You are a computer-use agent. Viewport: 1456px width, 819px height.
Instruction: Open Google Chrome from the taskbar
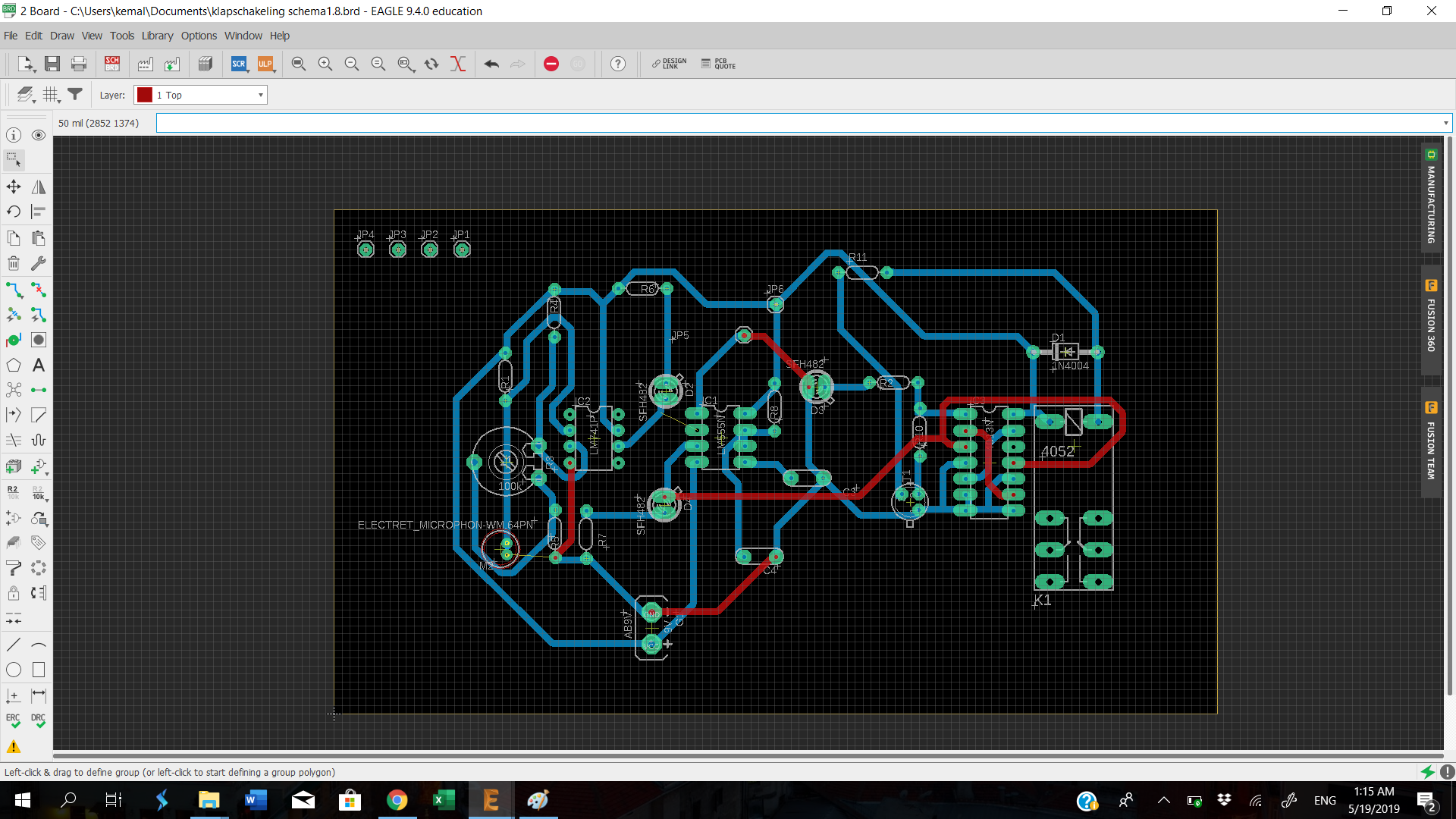pos(397,800)
